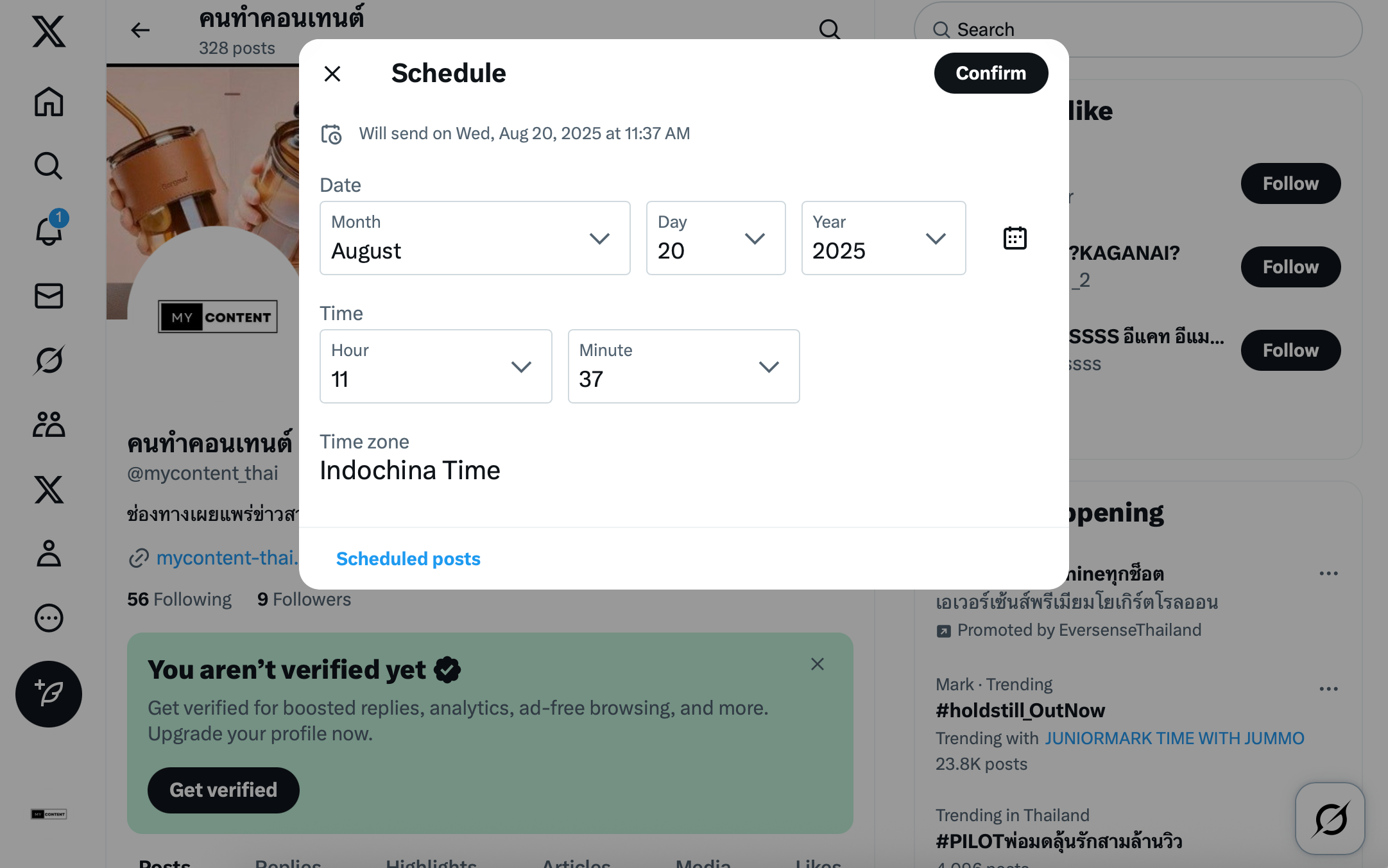
Task: Dismiss the verification banner
Action: click(817, 664)
